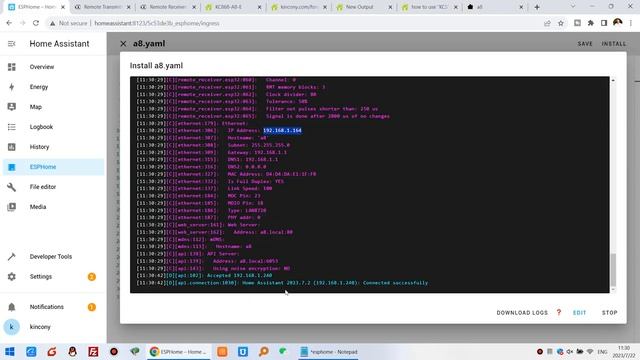Switch to the a8 browser tab

(494, 7)
